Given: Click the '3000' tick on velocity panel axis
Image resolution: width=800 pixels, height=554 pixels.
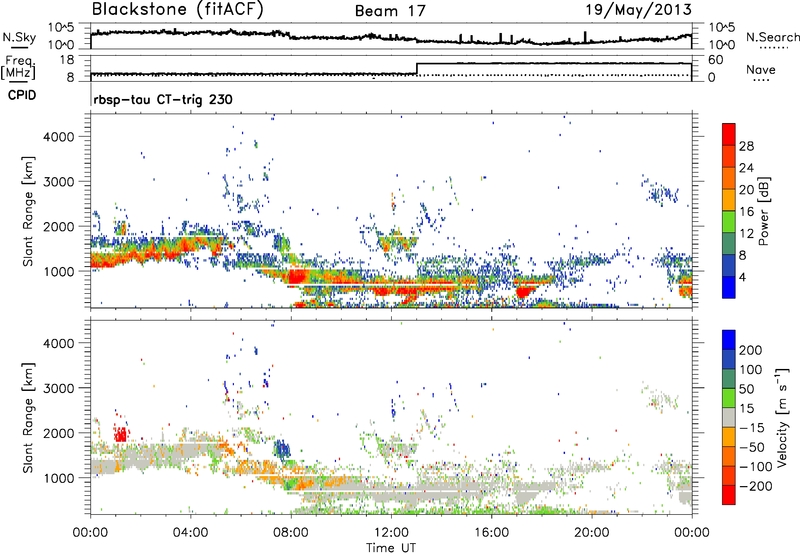Looking at the screenshot, I should 59,388.
